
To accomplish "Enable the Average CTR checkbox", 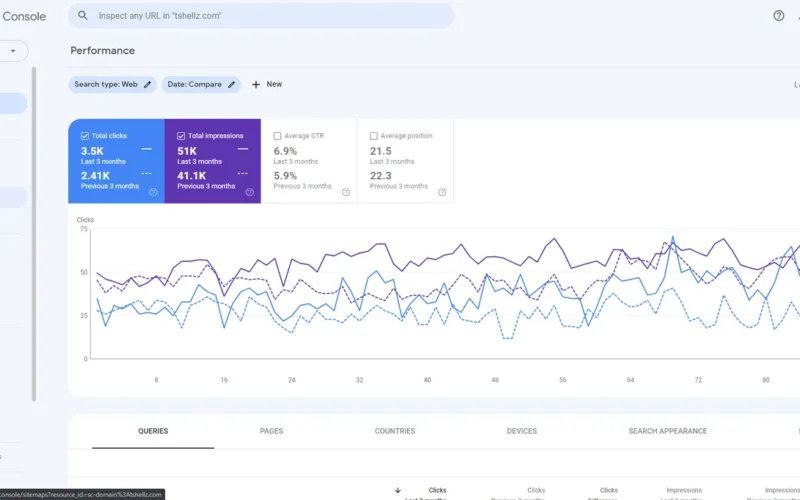I will click(277, 136).
